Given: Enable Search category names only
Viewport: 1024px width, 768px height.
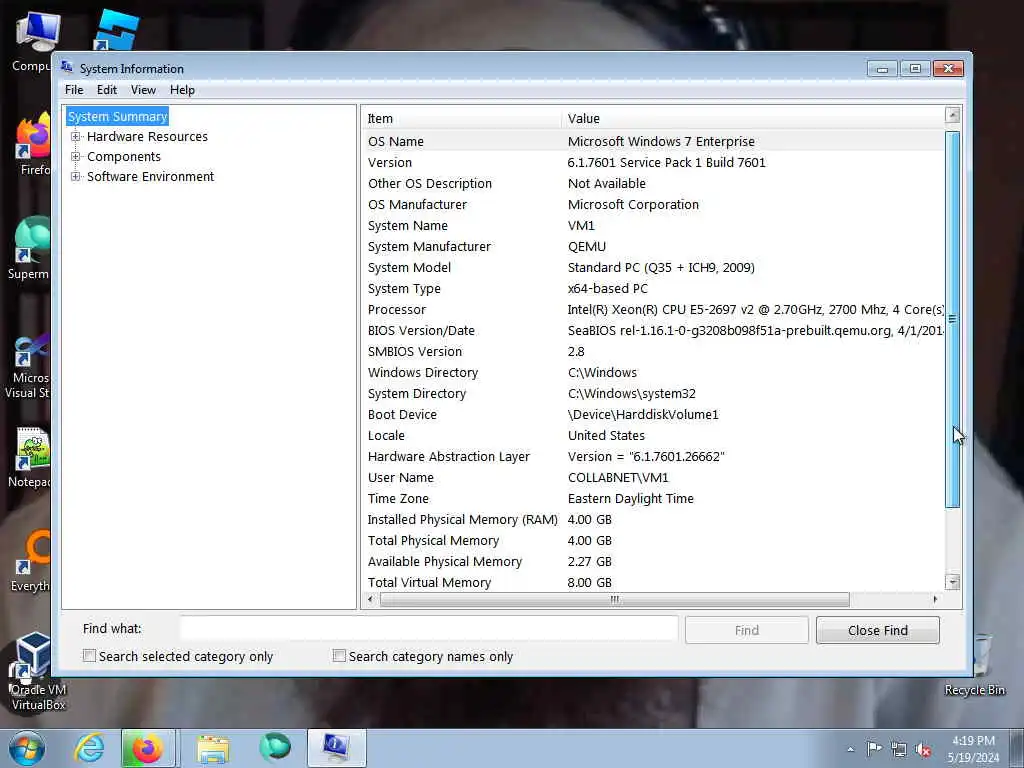Looking at the screenshot, I should (339, 656).
